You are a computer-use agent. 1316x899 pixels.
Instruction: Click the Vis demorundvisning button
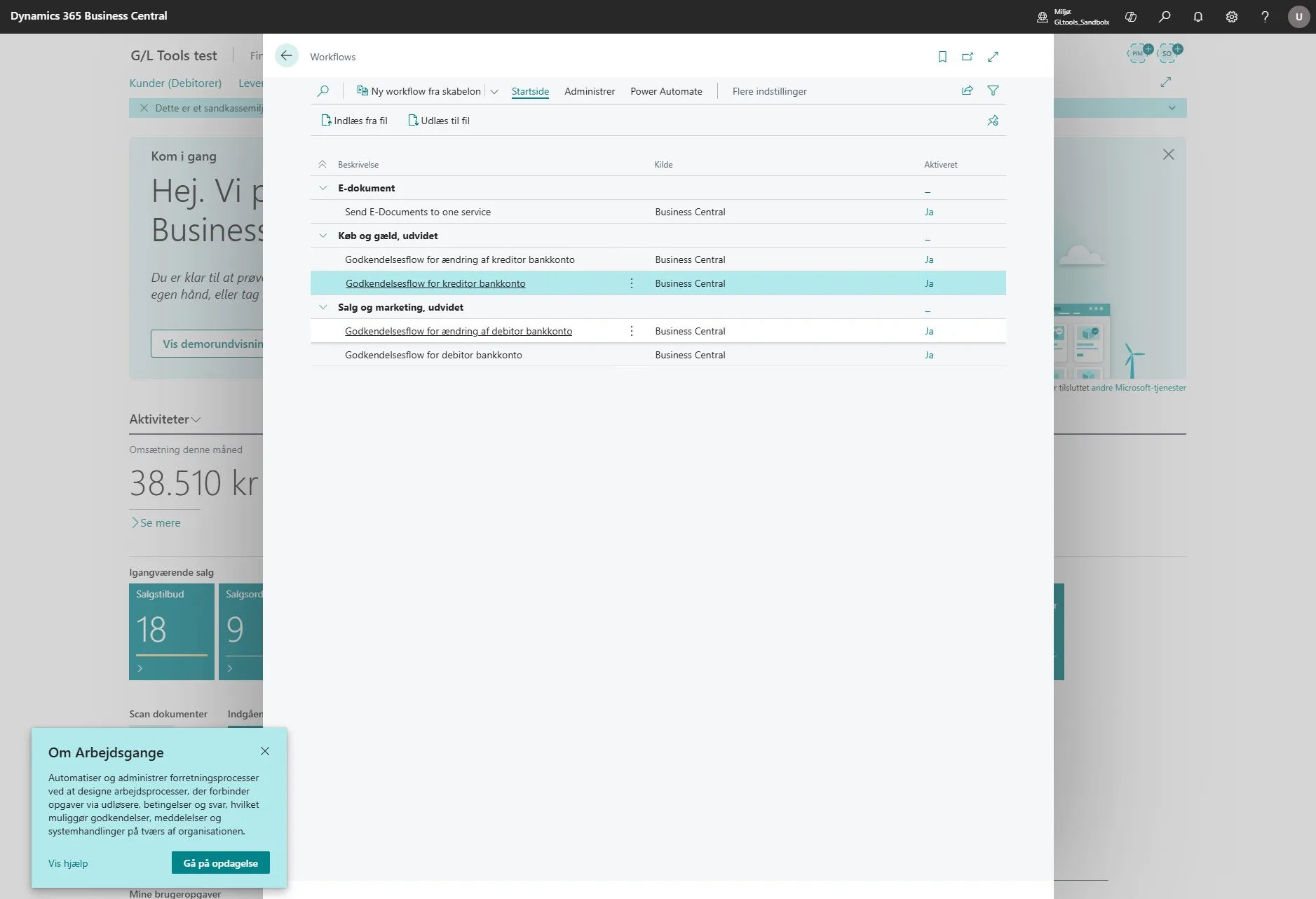(208, 344)
